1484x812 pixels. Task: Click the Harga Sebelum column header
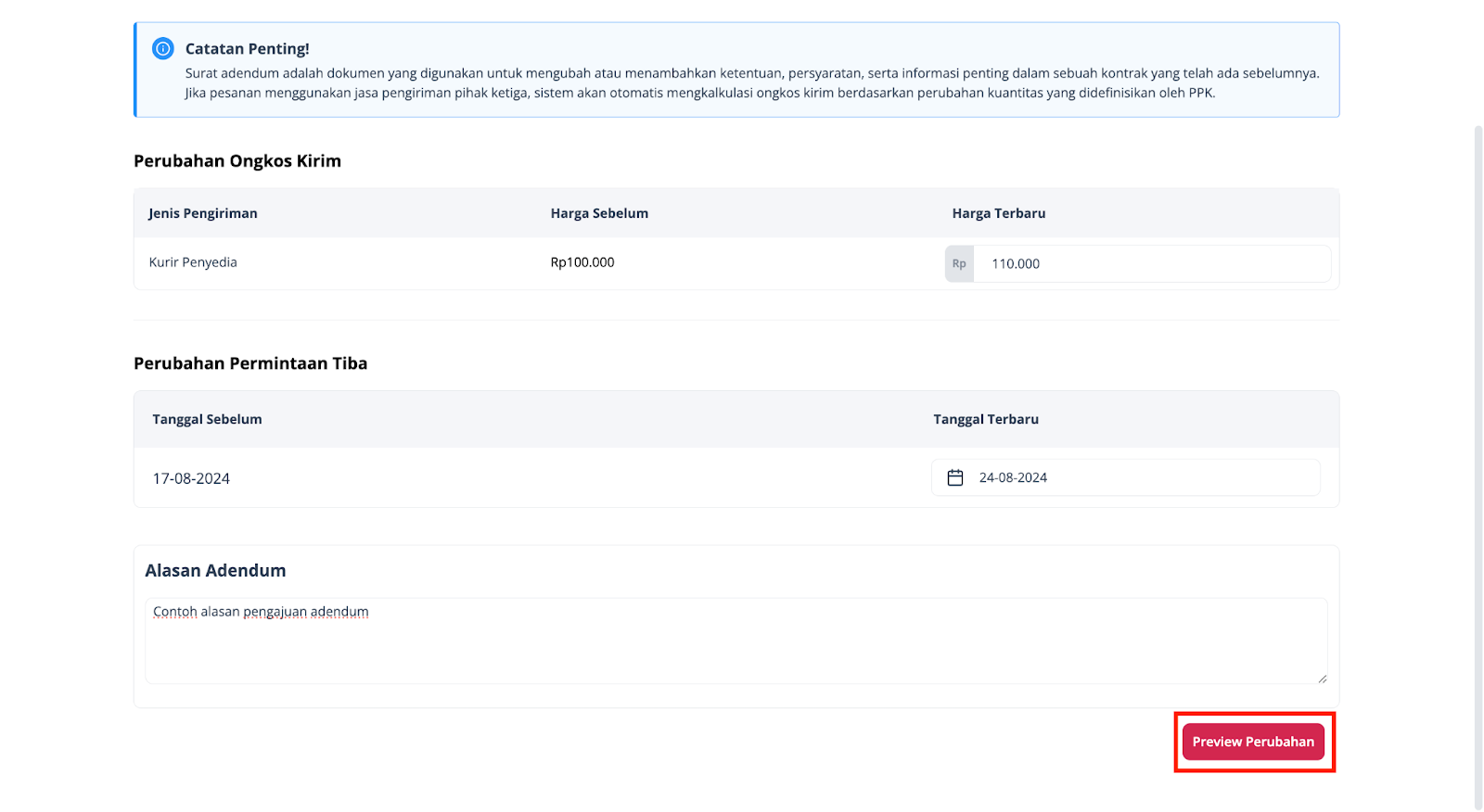coord(599,213)
